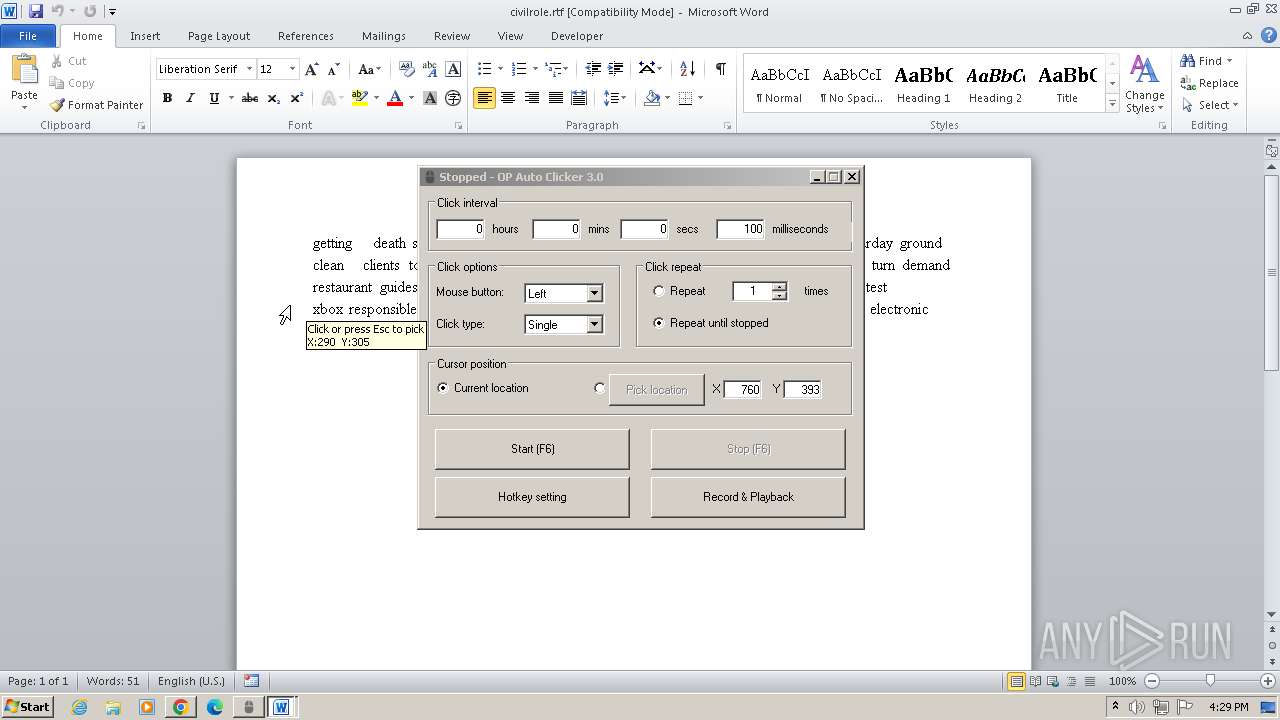Decrease paragraph indent

pos(593,69)
